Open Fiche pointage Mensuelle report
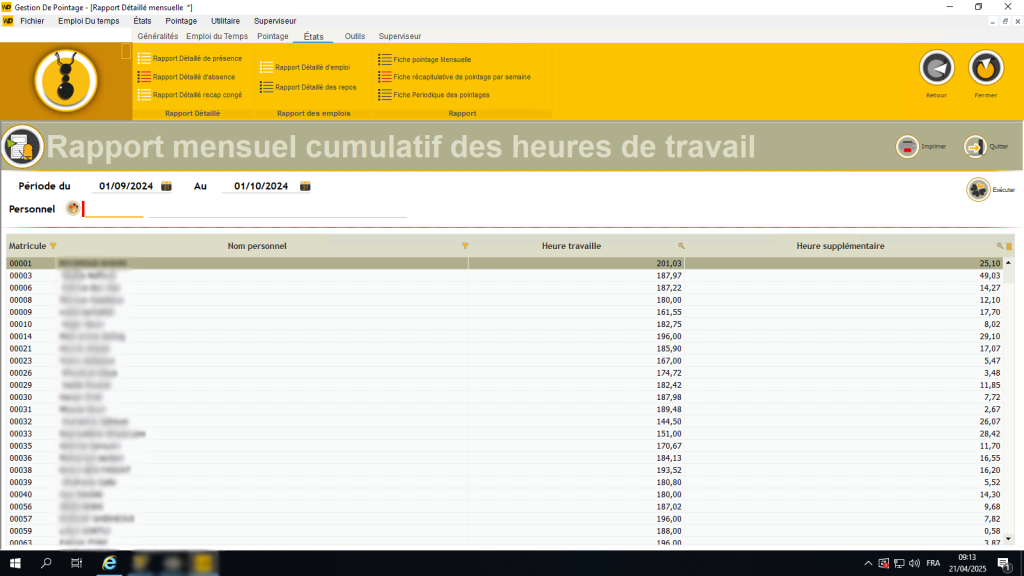1024x576 pixels. point(431,60)
